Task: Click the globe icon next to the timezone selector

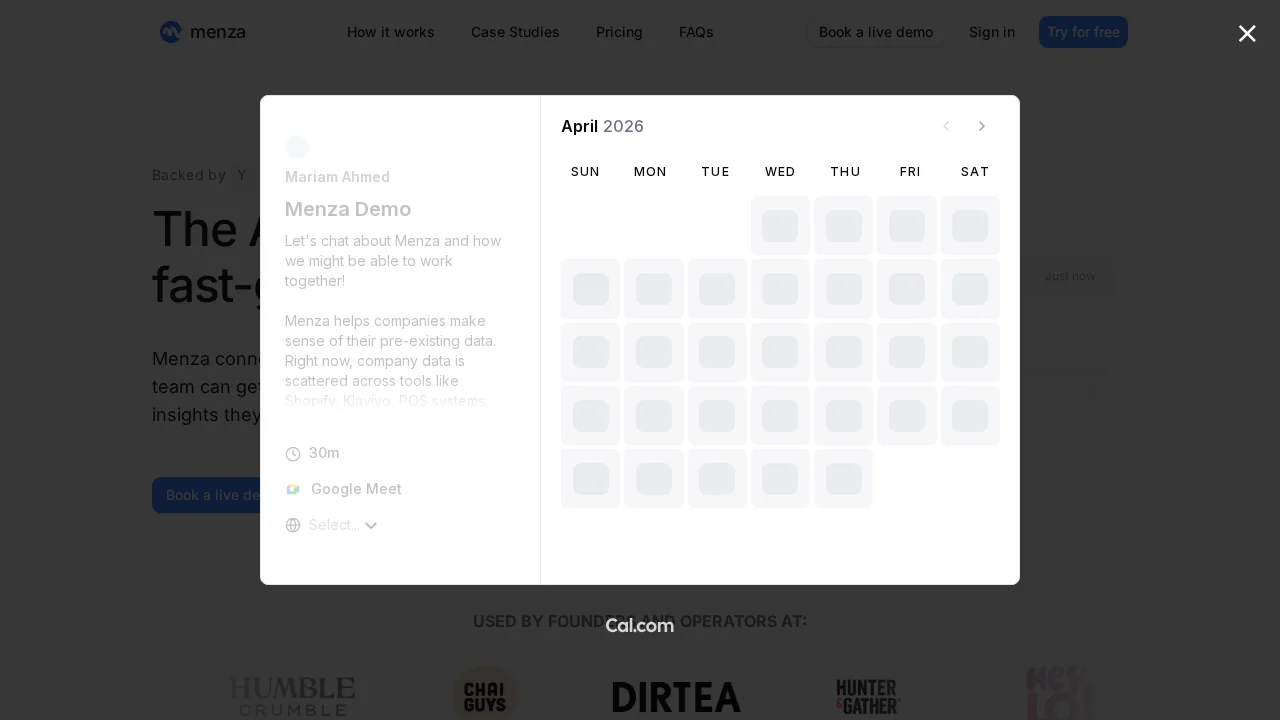Action: (293, 525)
